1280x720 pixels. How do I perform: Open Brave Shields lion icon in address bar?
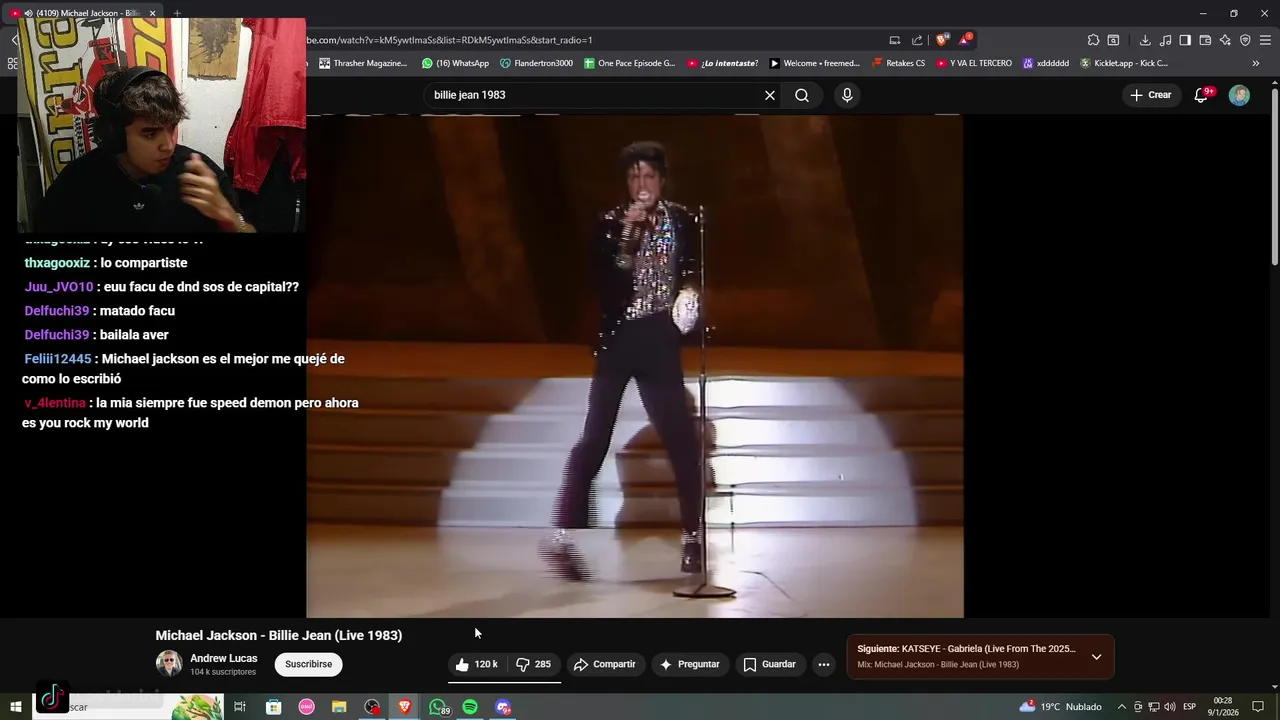tap(941, 40)
